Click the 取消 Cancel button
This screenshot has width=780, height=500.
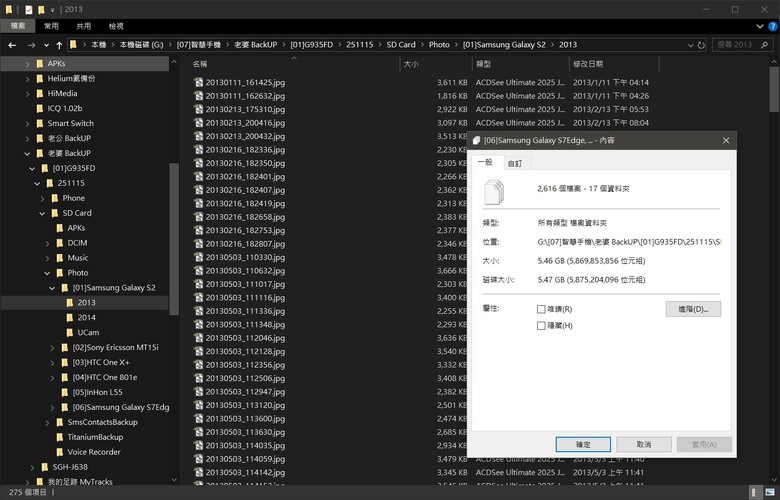point(644,444)
